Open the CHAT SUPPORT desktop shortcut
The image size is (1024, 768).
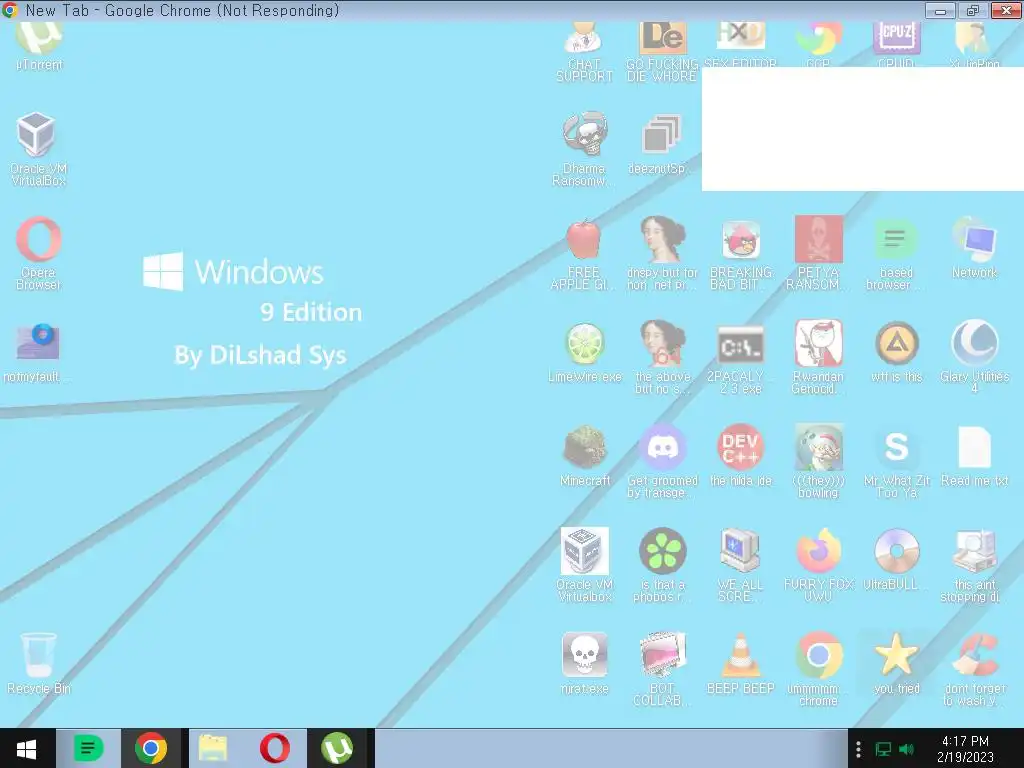pyautogui.click(x=584, y=52)
